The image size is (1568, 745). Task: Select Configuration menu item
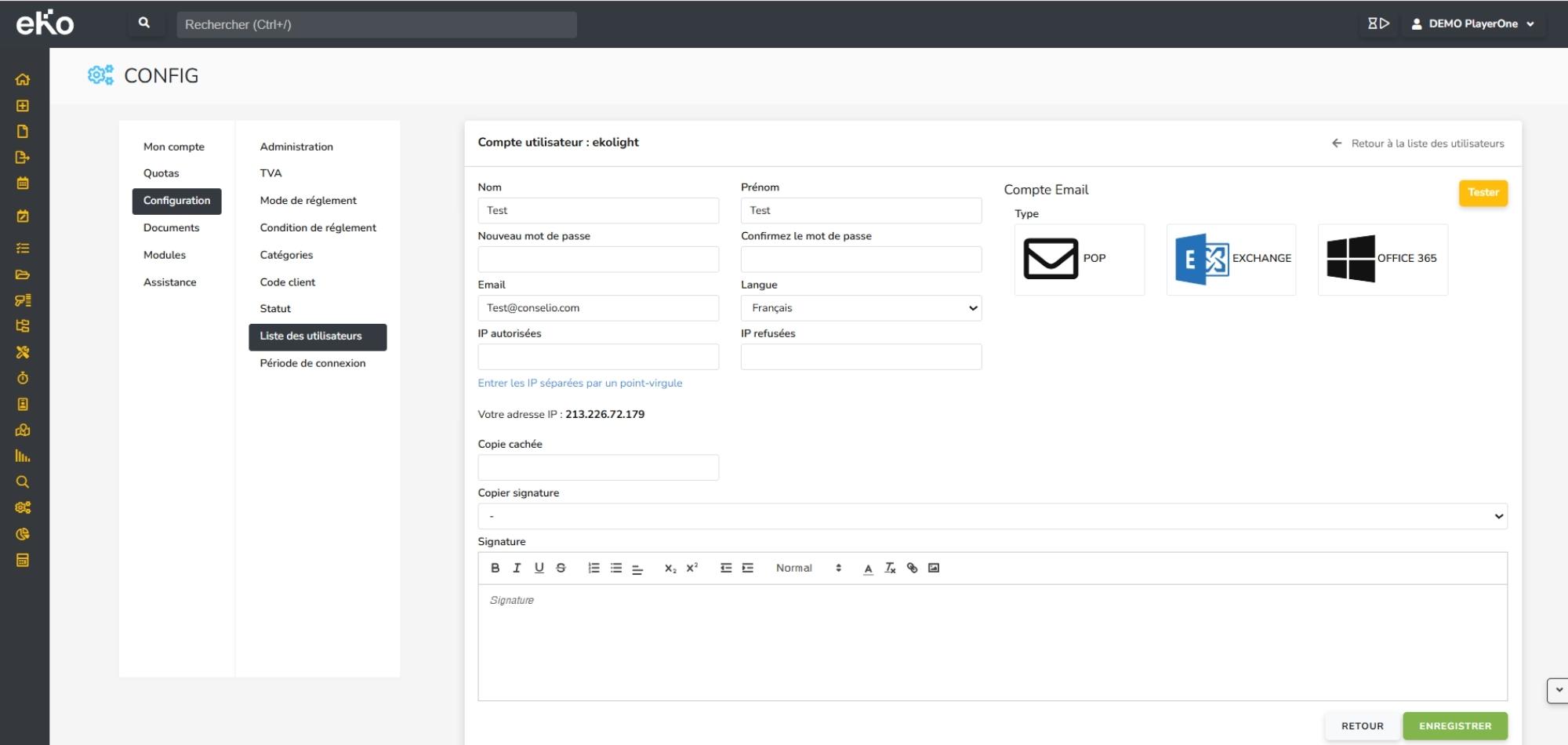pyautogui.click(x=176, y=201)
